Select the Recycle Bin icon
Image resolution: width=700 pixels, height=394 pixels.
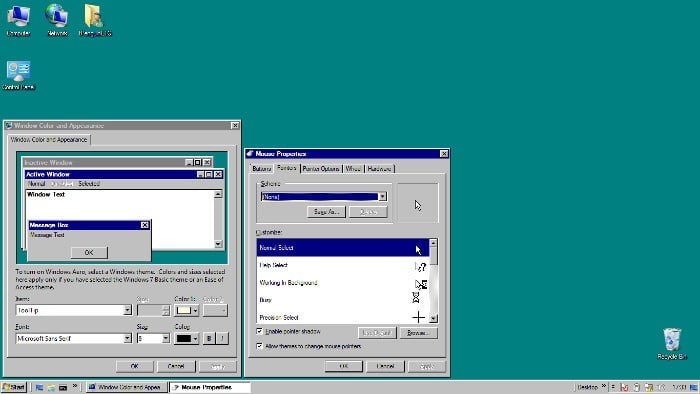[x=672, y=343]
